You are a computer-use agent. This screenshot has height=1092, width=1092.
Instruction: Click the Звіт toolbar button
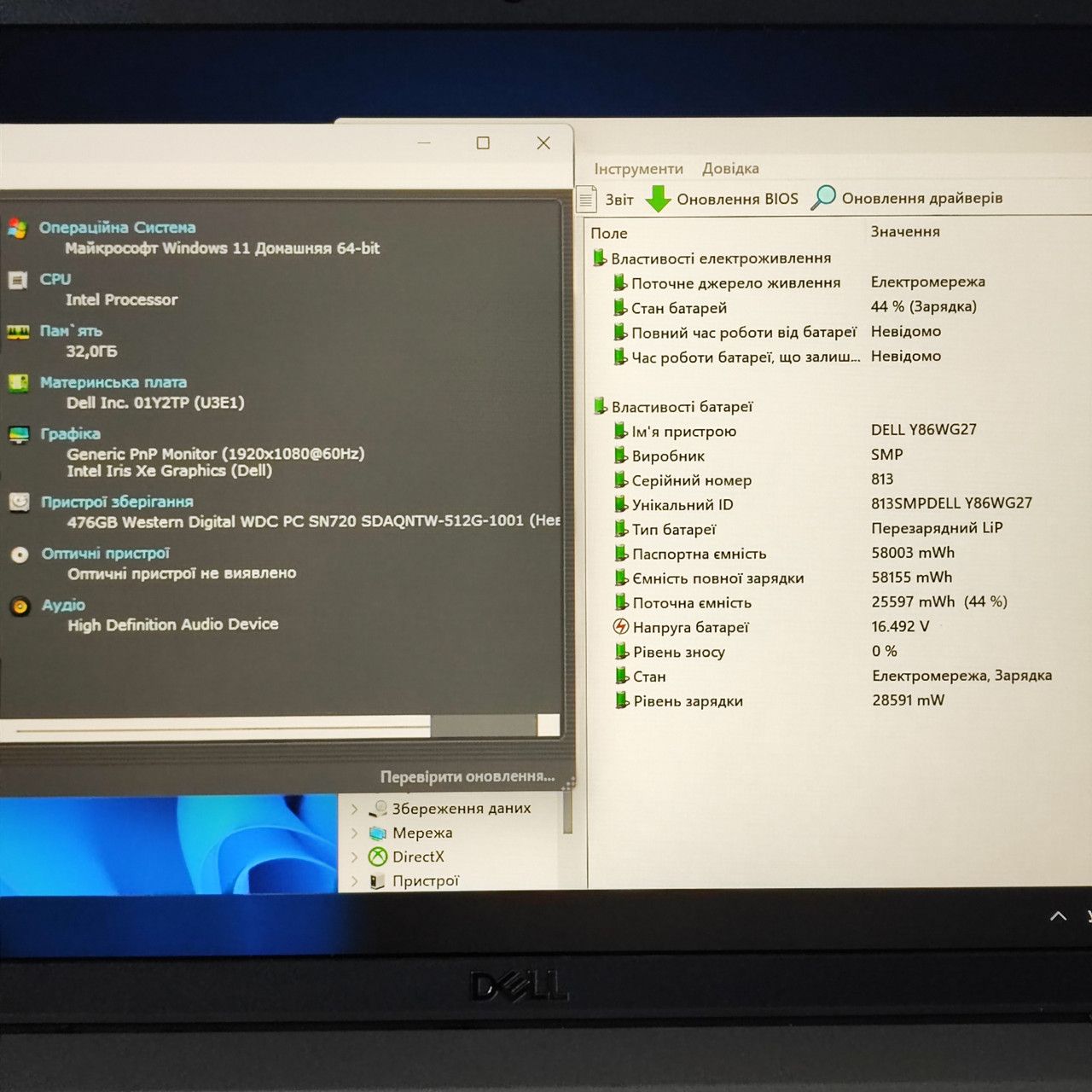(606, 199)
